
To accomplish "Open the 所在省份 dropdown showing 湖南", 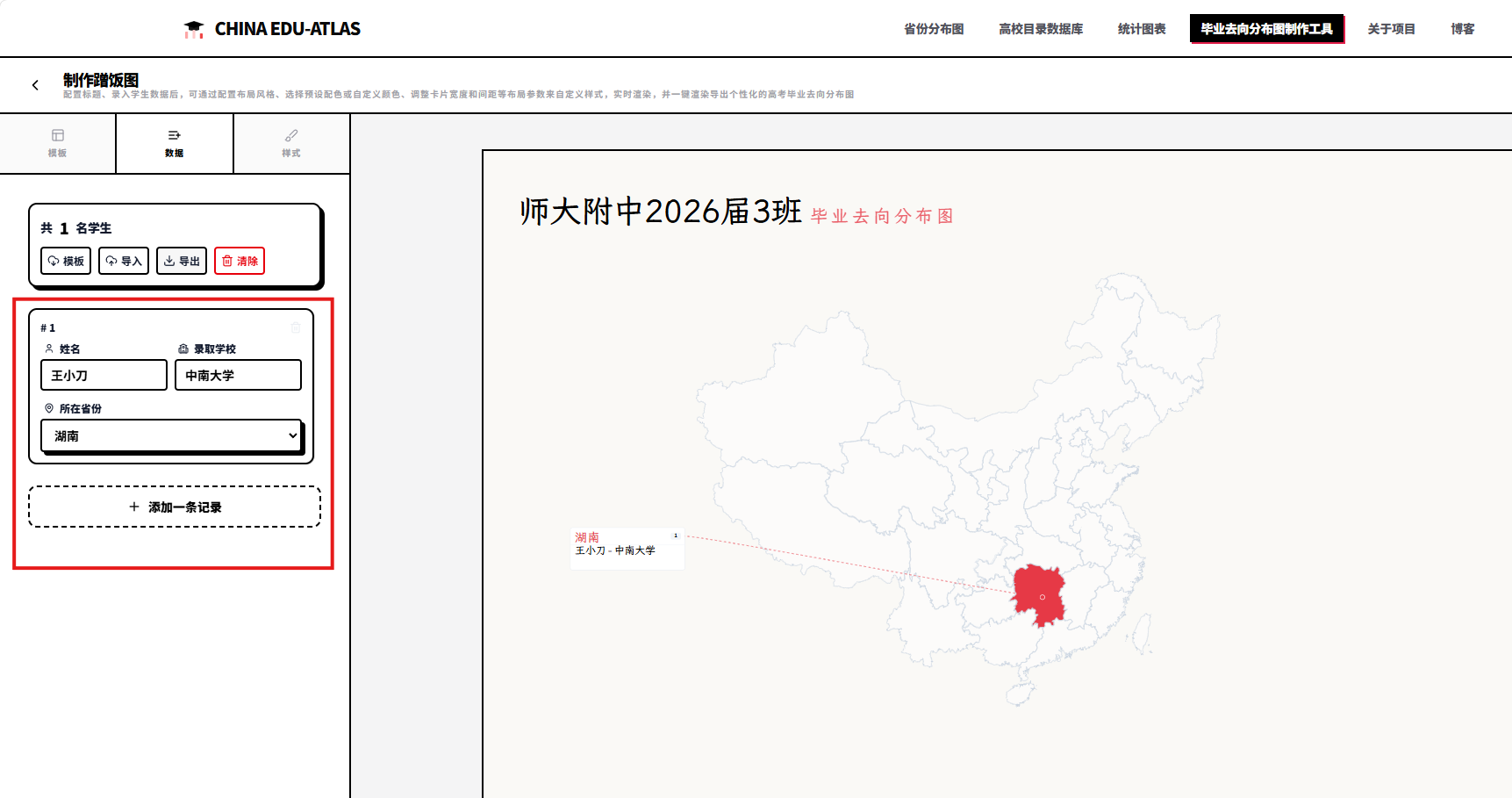I will (x=171, y=435).
